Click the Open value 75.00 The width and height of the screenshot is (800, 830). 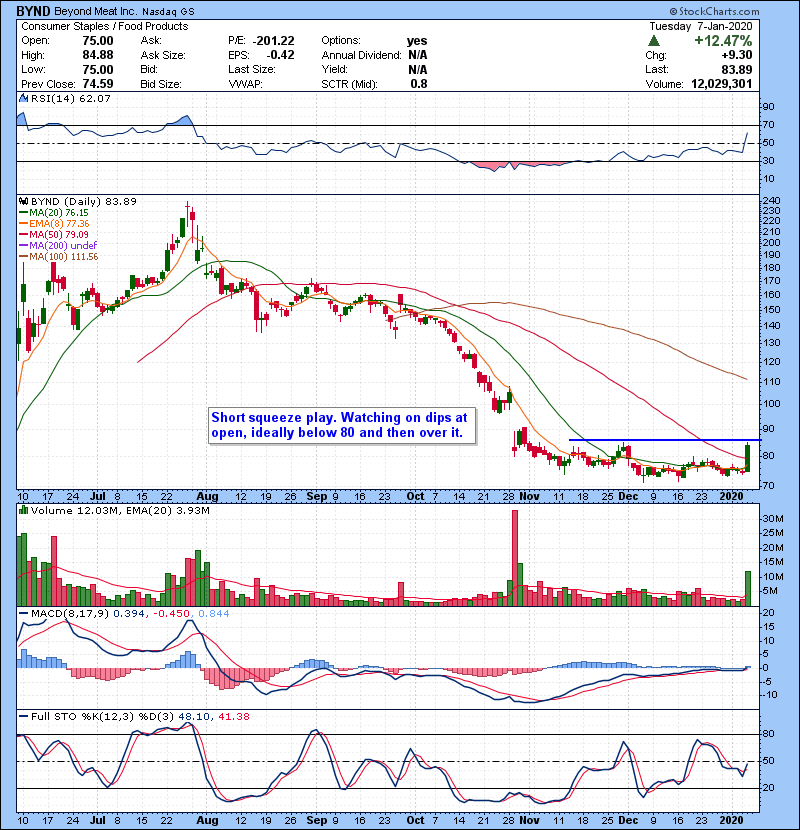click(98, 41)
